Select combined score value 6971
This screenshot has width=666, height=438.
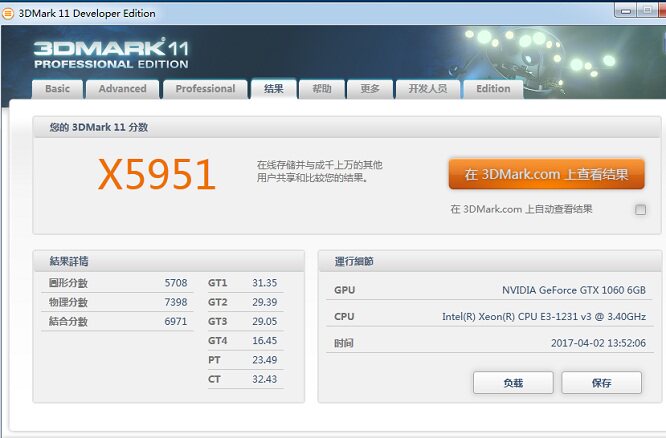coord(176,321)
